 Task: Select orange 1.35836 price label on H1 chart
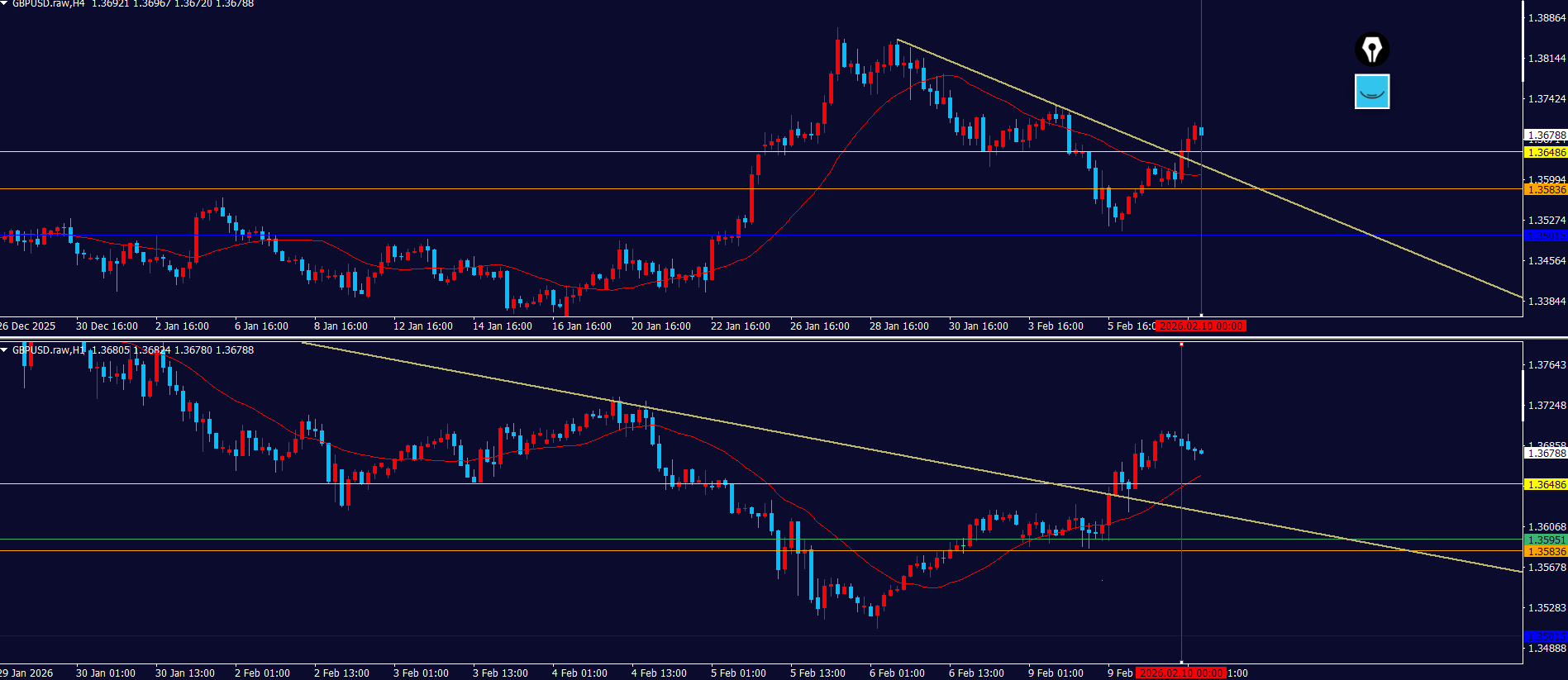pos(1545,551)
